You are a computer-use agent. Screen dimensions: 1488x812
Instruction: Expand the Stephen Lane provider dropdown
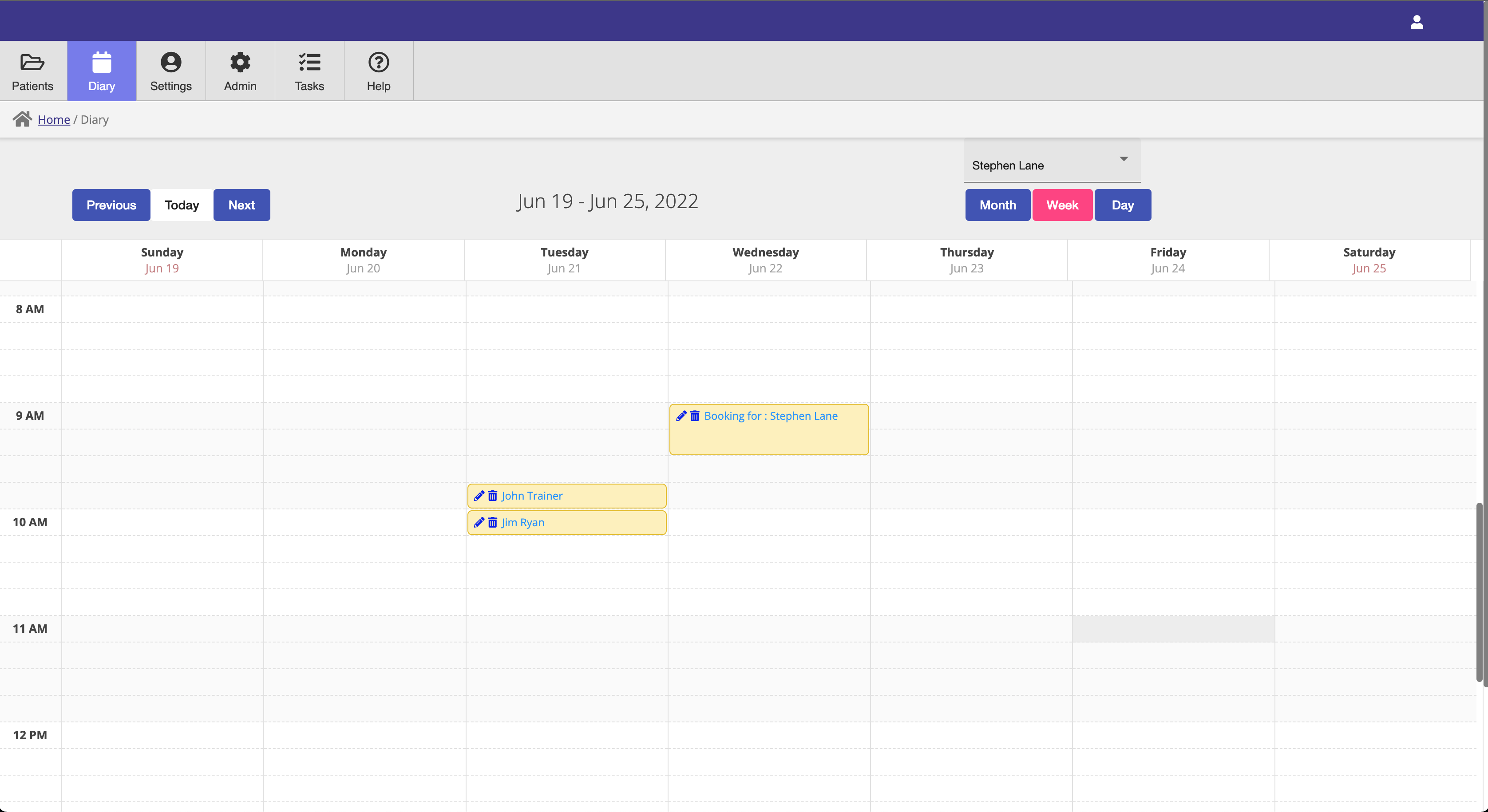[1123, 159]
